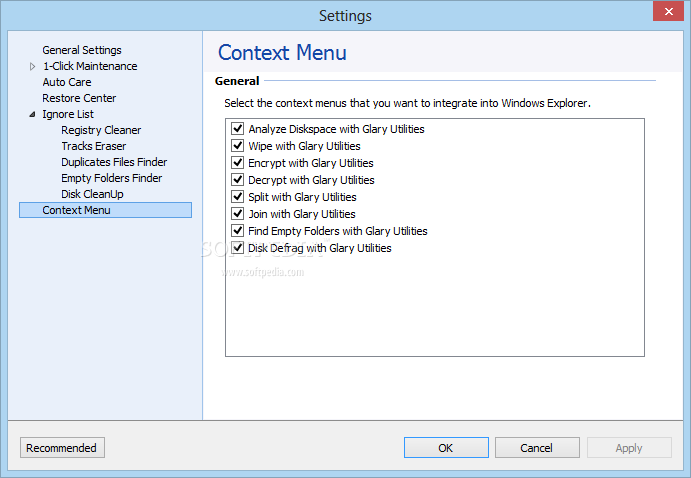Open Tracks Eraser ignore list
Viewport: 691px width, 478px height.
pyautogui.click(x=94, y=146)
